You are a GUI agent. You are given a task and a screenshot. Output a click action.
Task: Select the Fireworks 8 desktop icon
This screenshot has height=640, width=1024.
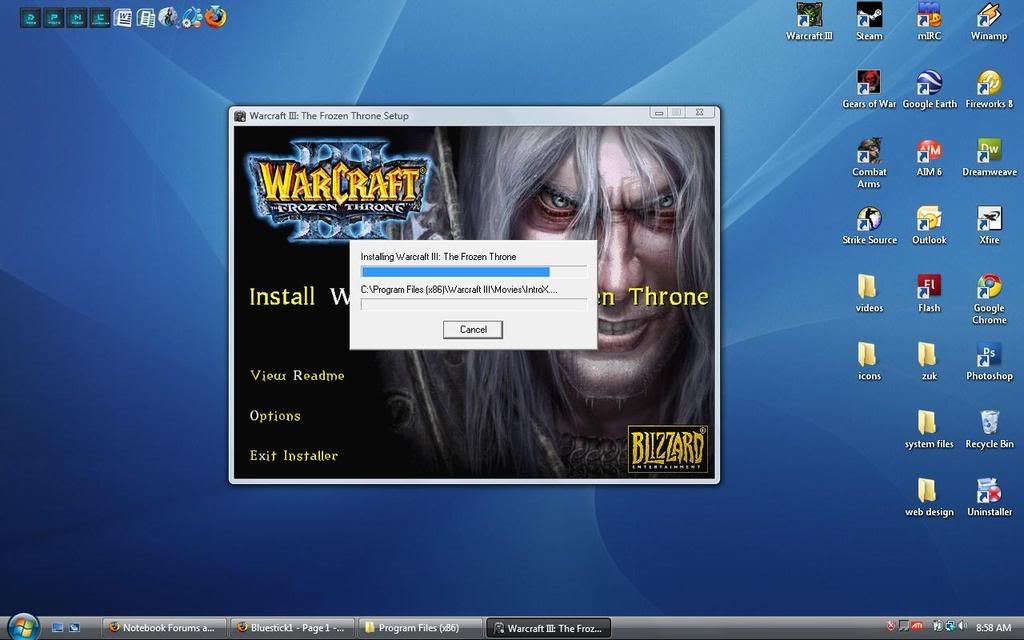point(989,89)
